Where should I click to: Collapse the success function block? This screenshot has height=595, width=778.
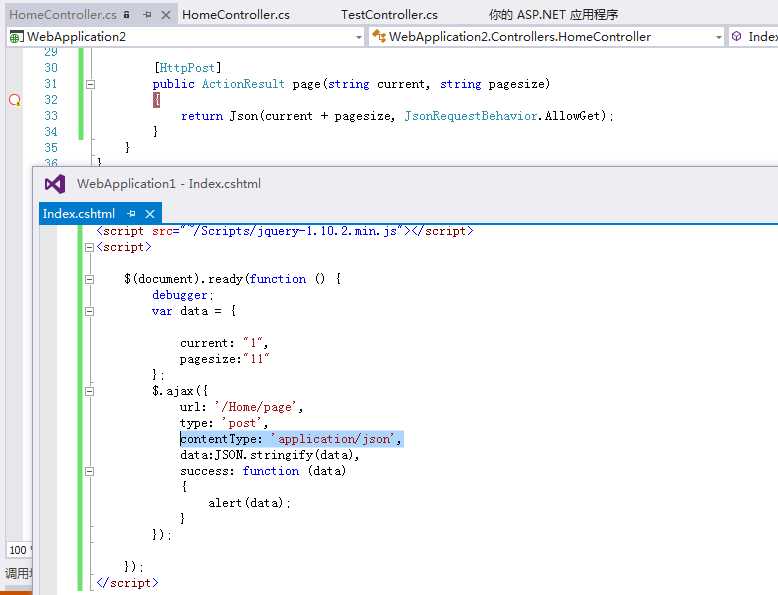click(x=89, y=471)
